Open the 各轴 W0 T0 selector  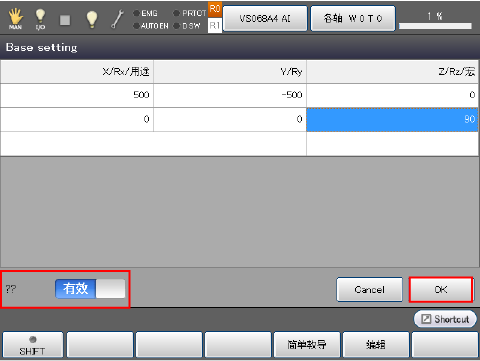click(353, 19)
